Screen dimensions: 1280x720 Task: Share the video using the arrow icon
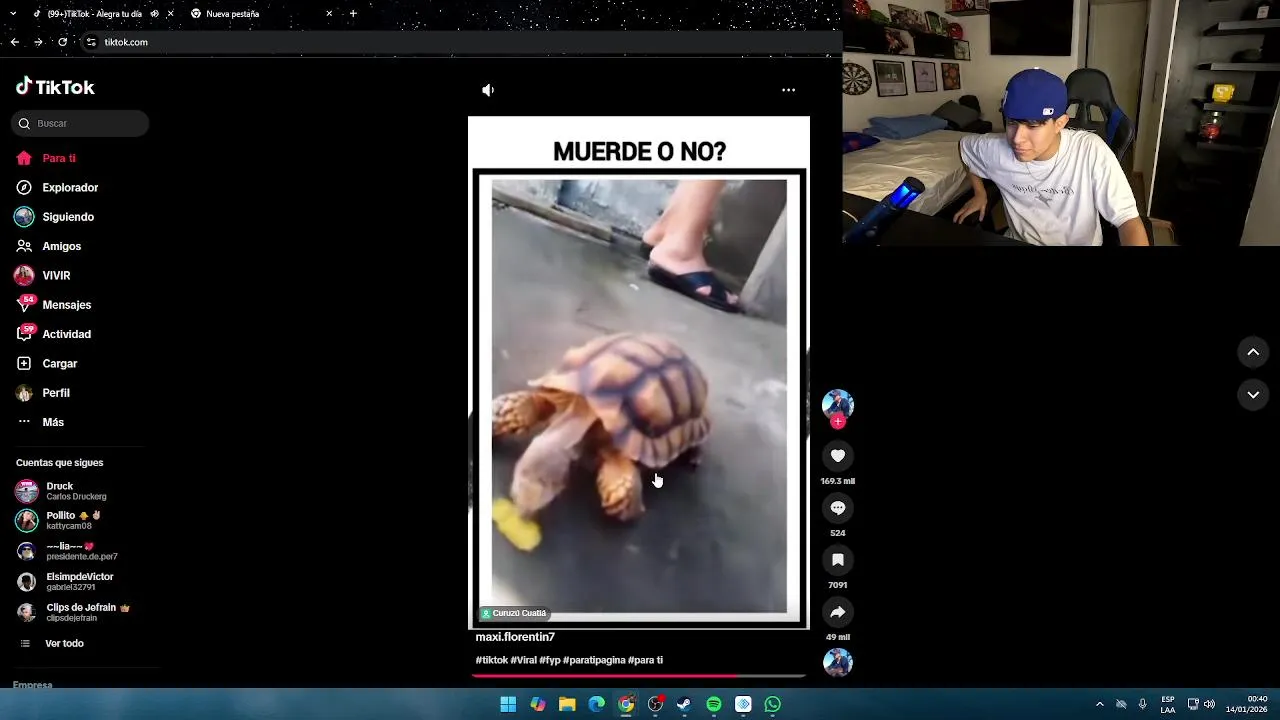[838, 612]
